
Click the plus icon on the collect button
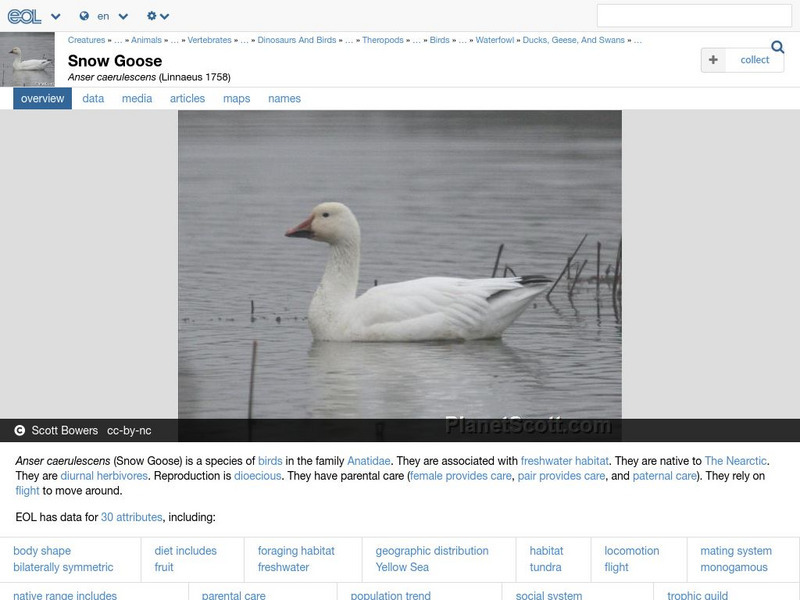(712, 60)
